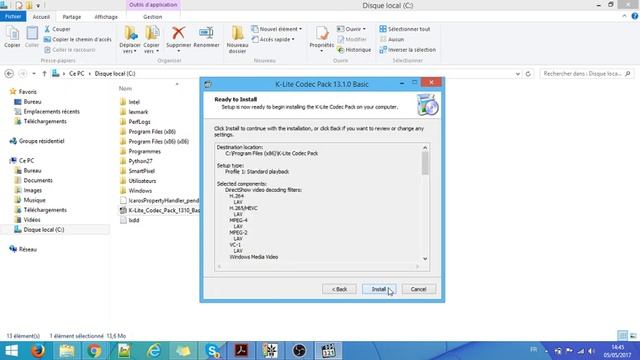Open Google Chrome from the taskbar
Image resolution: width=640 pixels, height=360 pixels.
94,351
